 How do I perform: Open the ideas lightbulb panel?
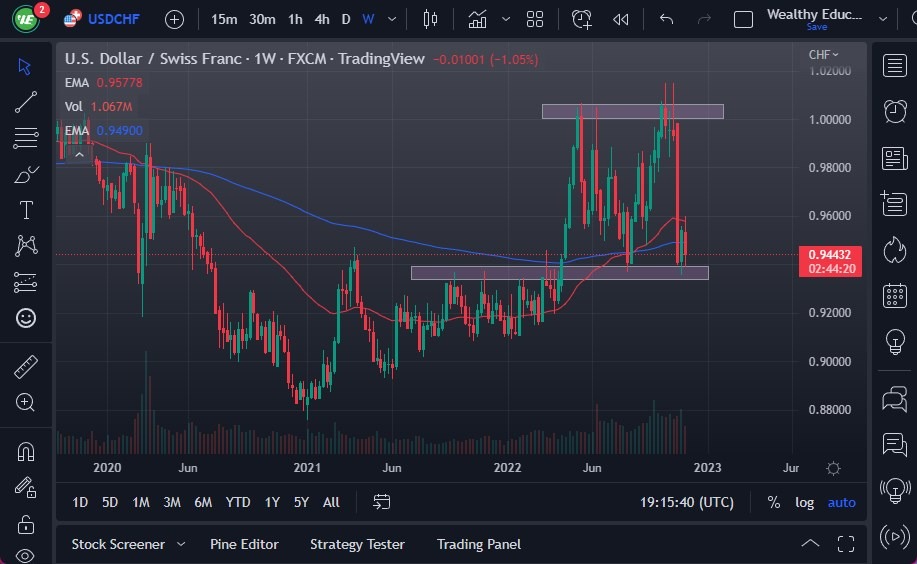pos(894,342)
